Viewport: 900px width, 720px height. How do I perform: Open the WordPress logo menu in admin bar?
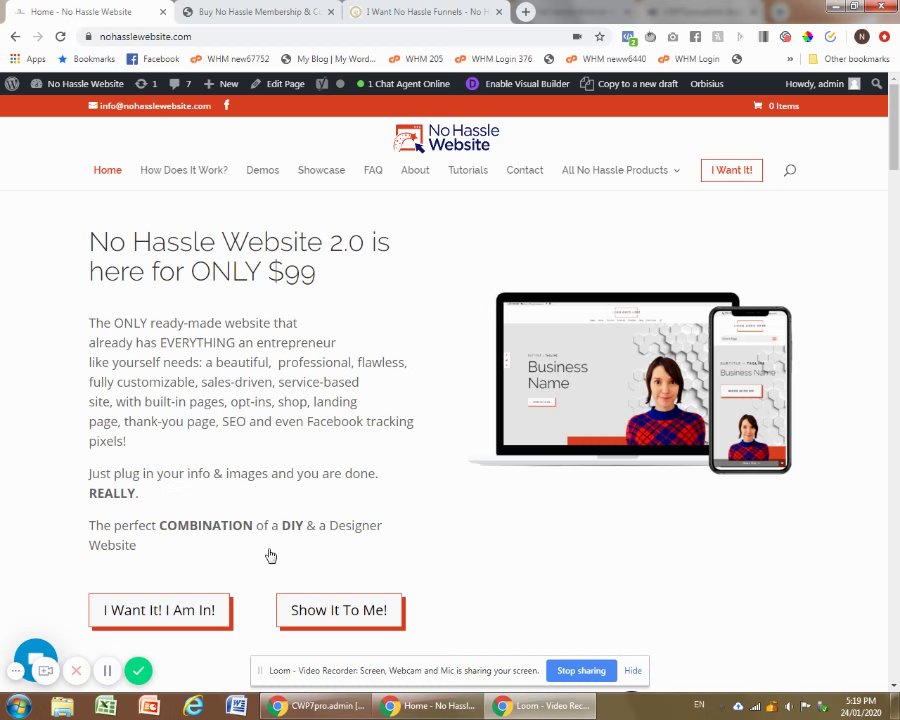click(12, 84)
